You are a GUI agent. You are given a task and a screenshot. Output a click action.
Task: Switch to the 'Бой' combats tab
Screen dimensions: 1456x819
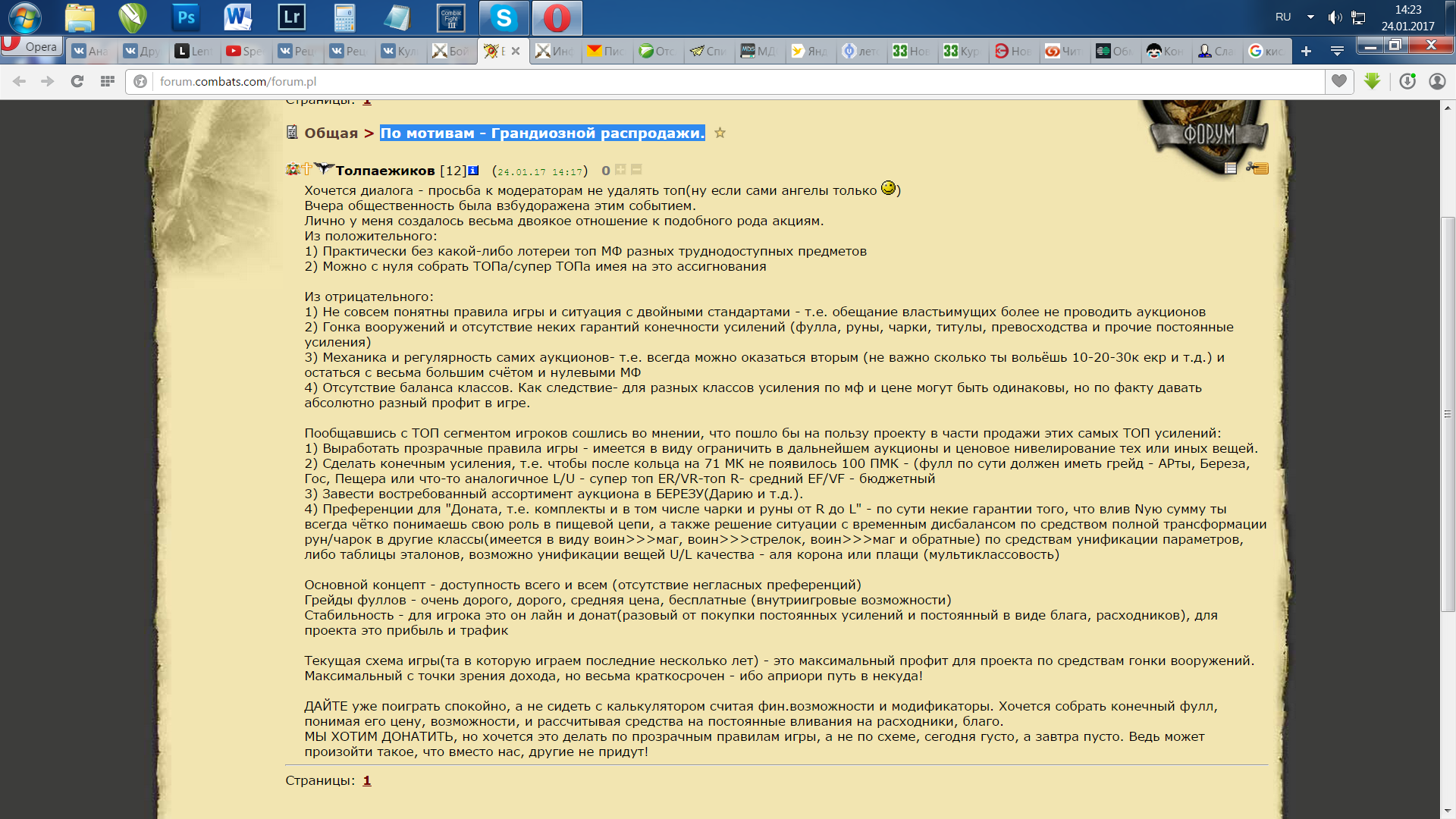point(451,51)
